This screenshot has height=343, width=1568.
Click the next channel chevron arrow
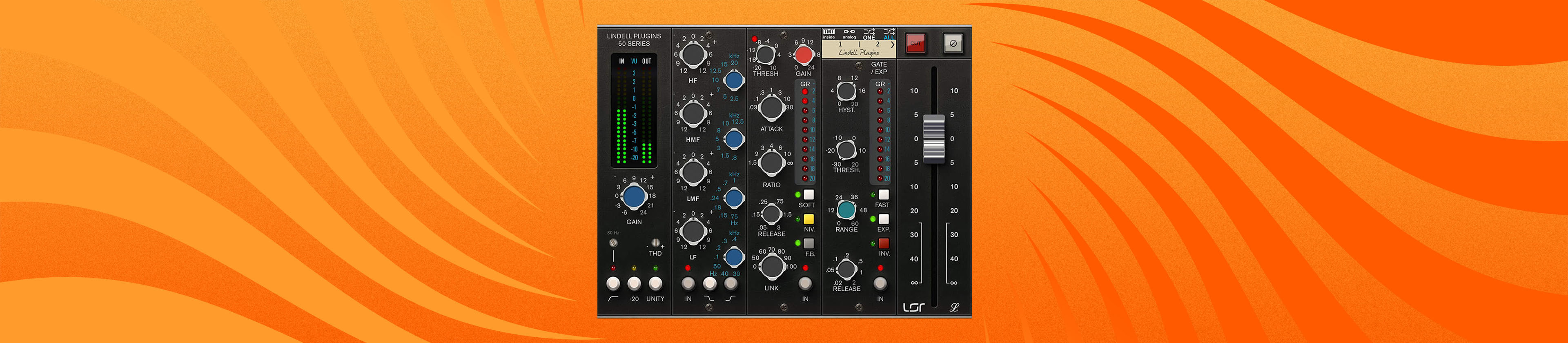(x=892, y=45)
